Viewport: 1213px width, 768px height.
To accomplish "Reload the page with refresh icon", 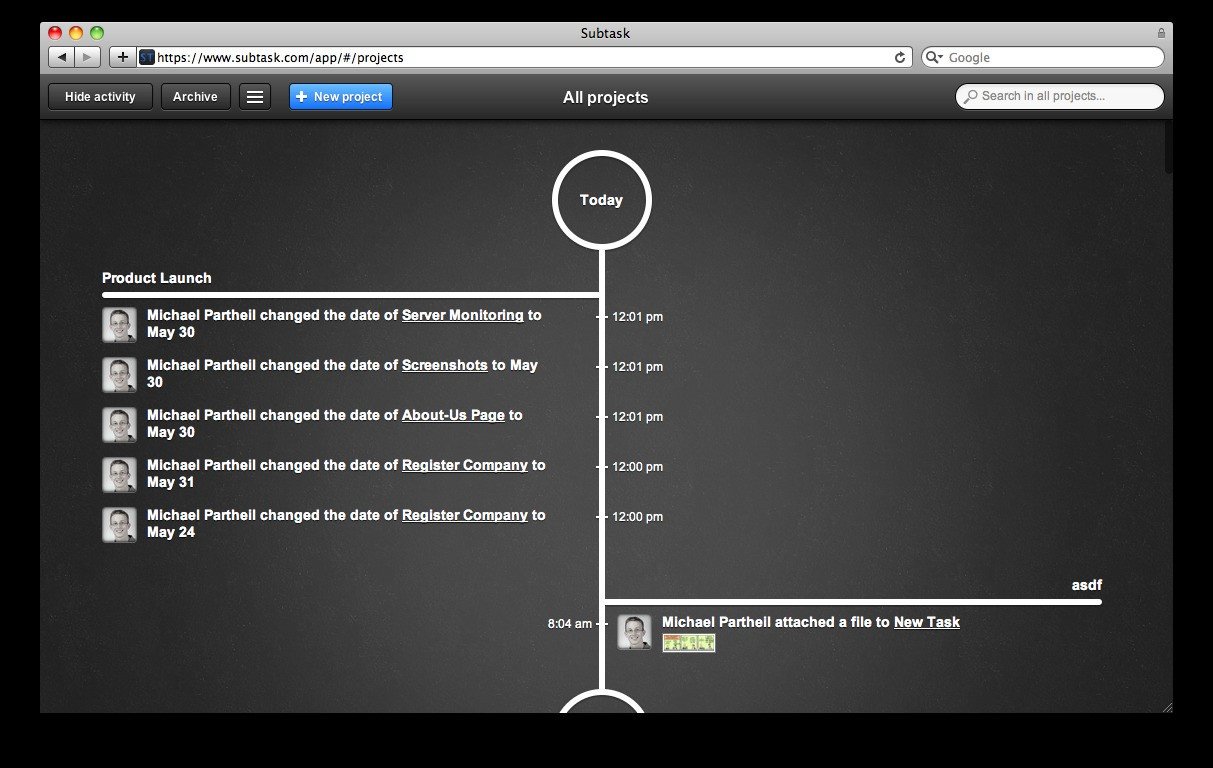I will click(x=900, y=58).
